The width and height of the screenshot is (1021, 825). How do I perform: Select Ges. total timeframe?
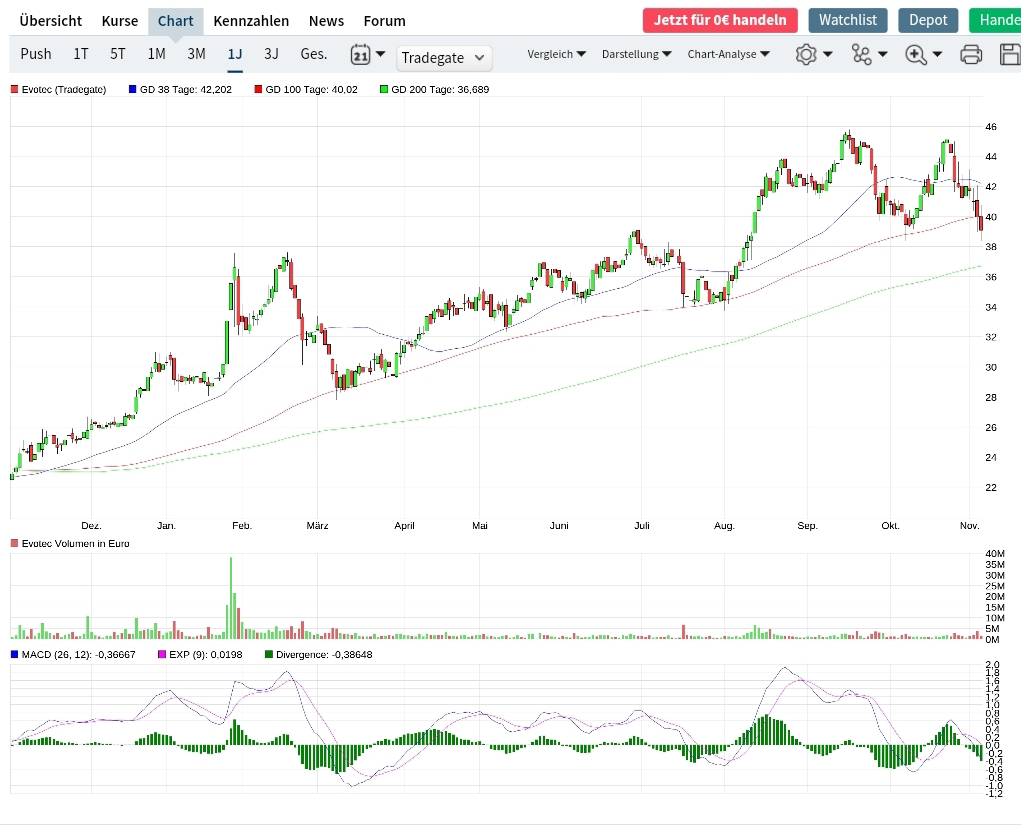click(314, 53)
